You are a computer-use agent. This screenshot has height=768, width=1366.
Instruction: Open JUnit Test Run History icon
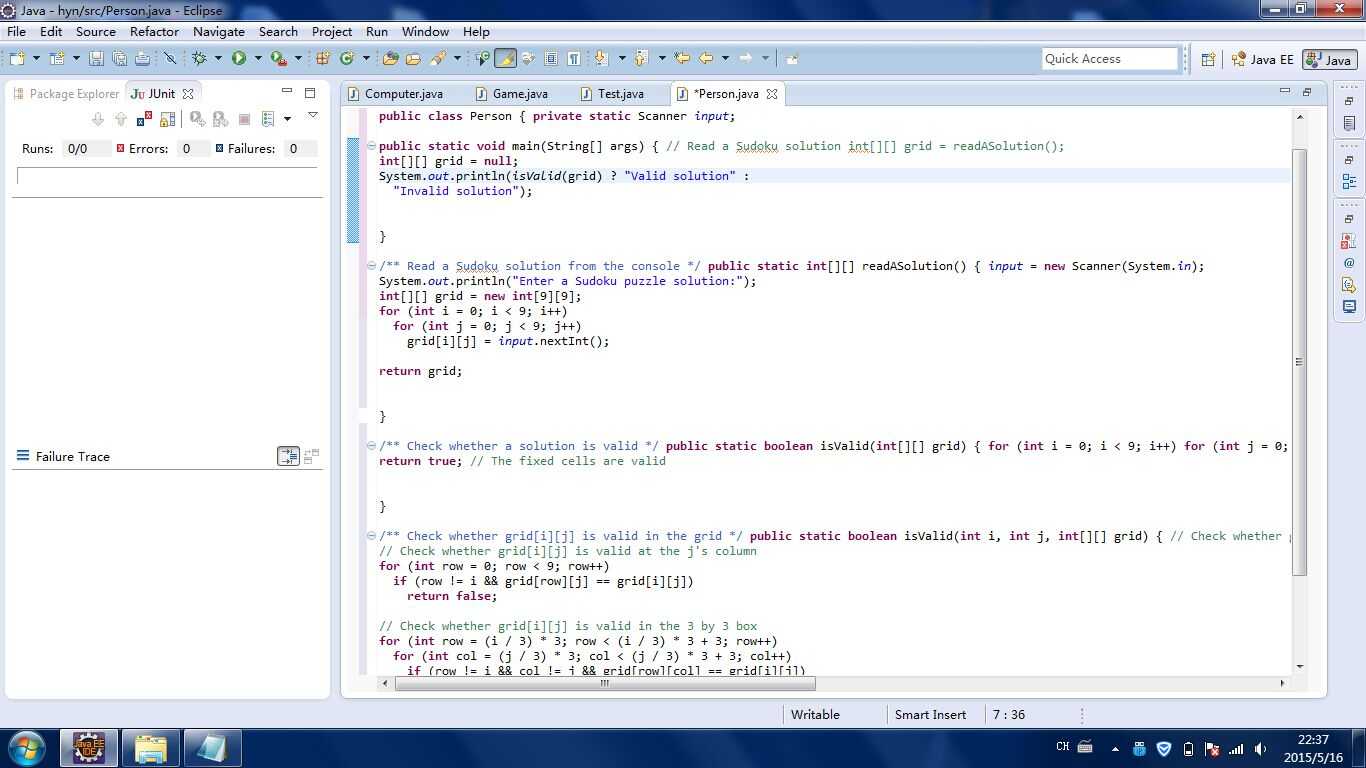point(268,119)
